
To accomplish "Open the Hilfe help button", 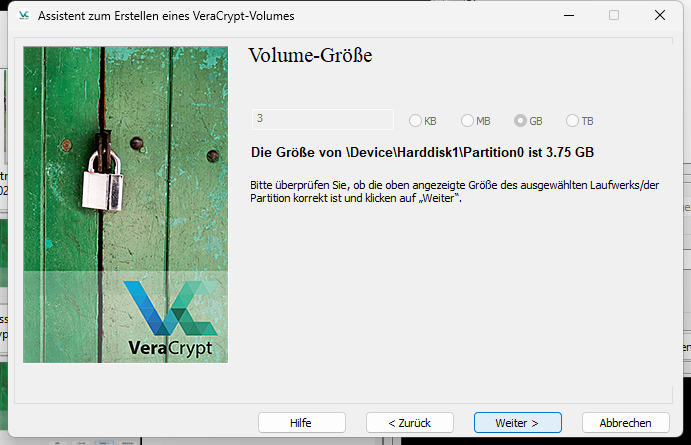I will pyautogui.click(x=301, y=423).
